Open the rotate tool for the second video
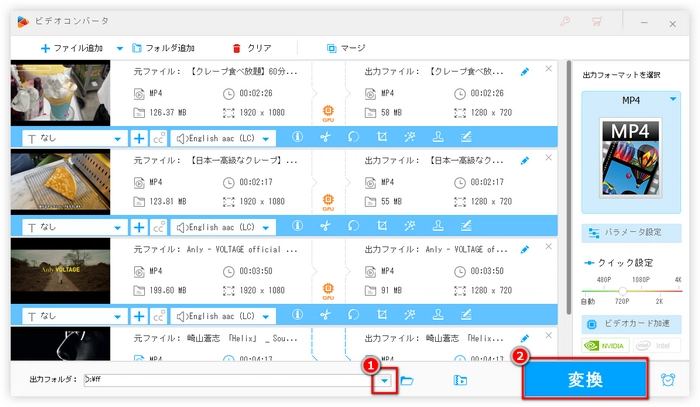Viewport: 700px width, 407px height. (x=353, y=227)
